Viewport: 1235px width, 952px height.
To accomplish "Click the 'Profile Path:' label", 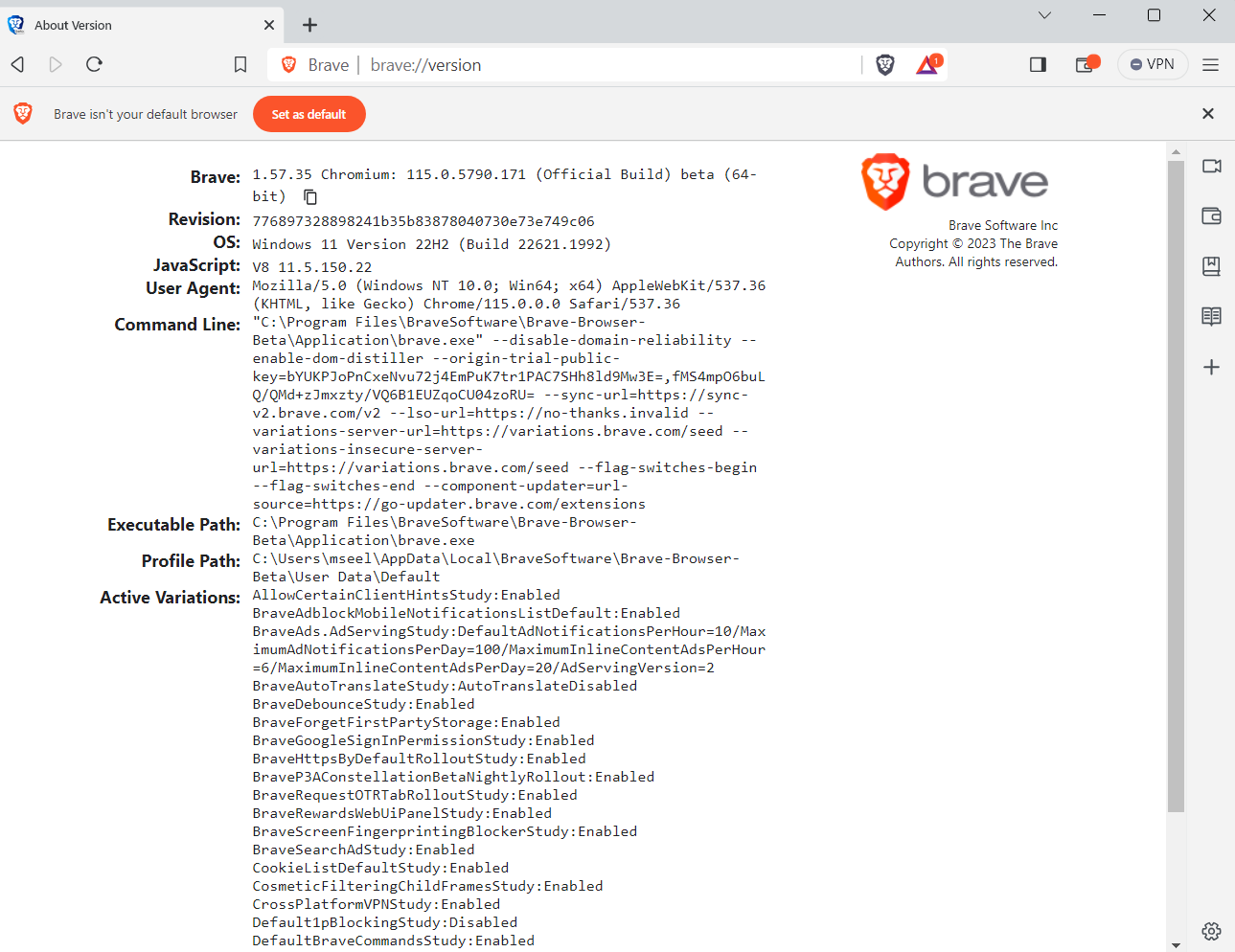I will (191, 561).
